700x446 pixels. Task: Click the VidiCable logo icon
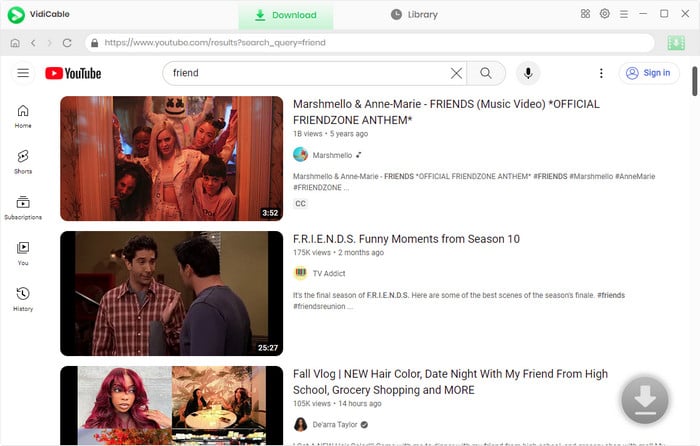16,15
